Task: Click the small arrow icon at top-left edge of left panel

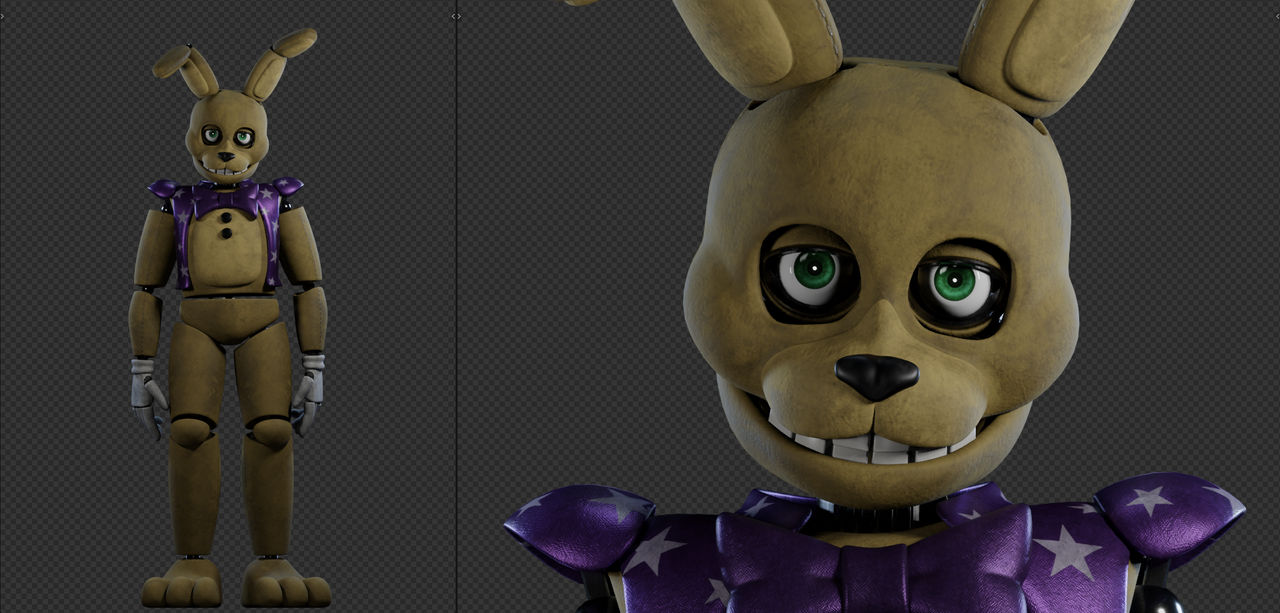Action: (2, 16)
